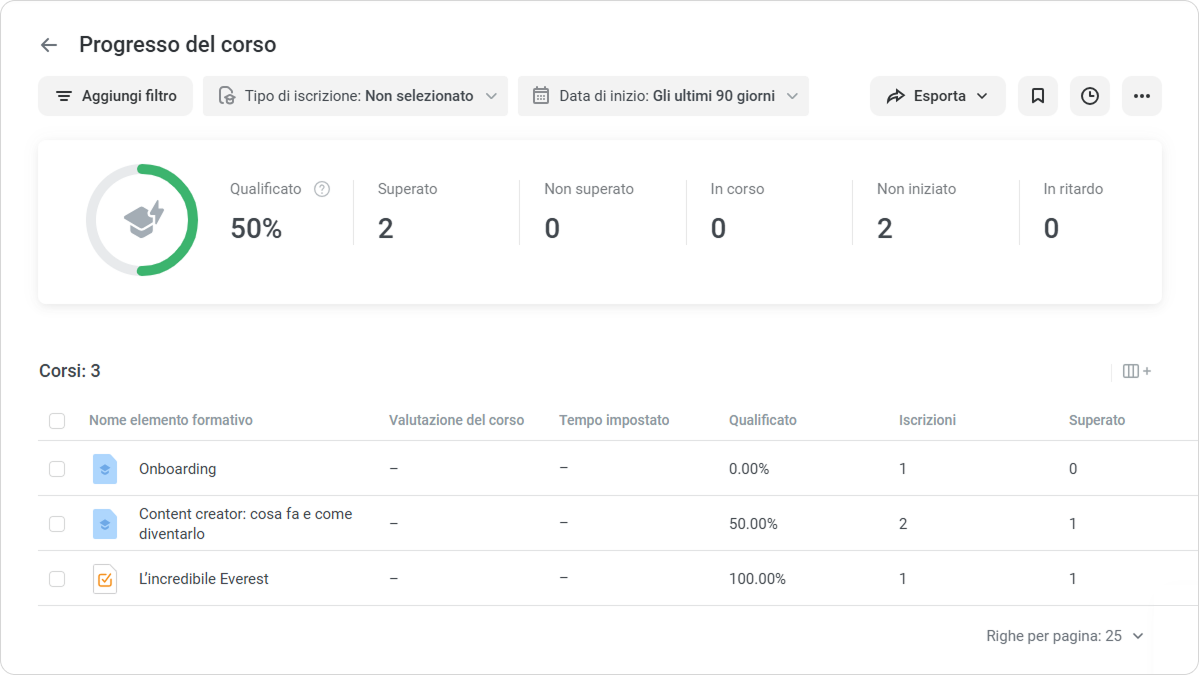
Task: Sort by the Qualificato column header
Action: coord(762,420)
